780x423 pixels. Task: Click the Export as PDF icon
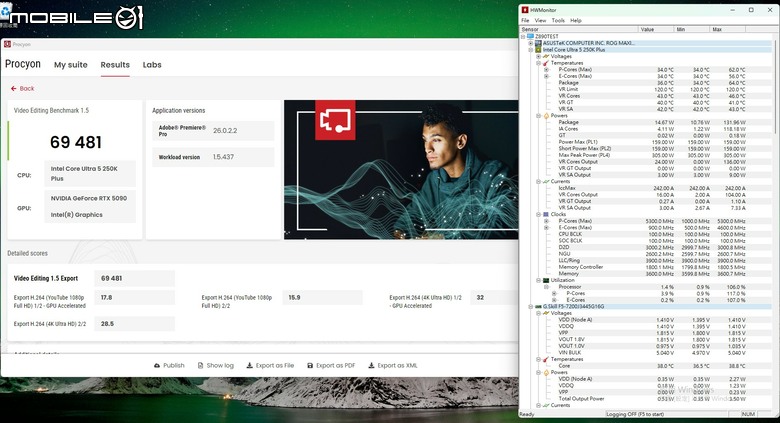[310, 365]
